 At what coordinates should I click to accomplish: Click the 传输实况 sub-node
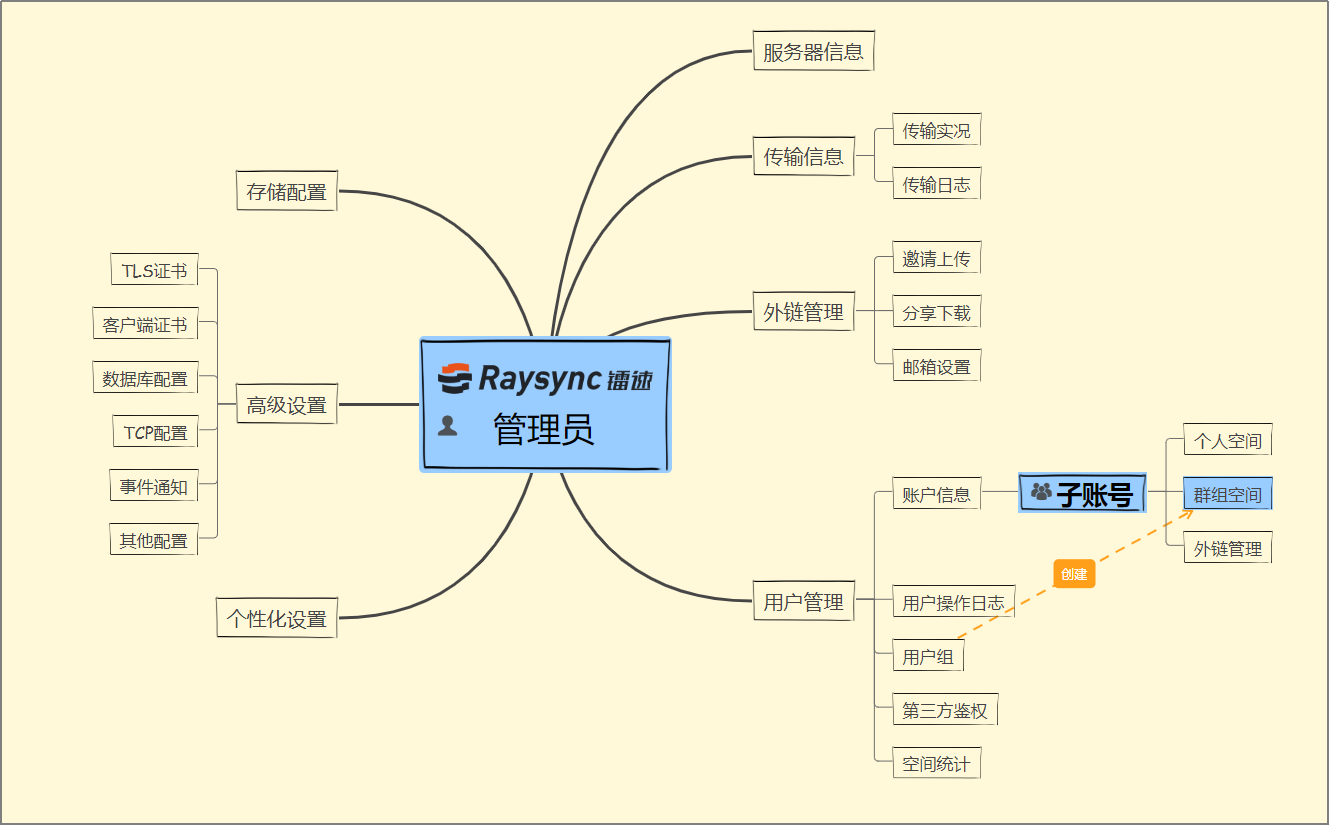tap(937, 130)
